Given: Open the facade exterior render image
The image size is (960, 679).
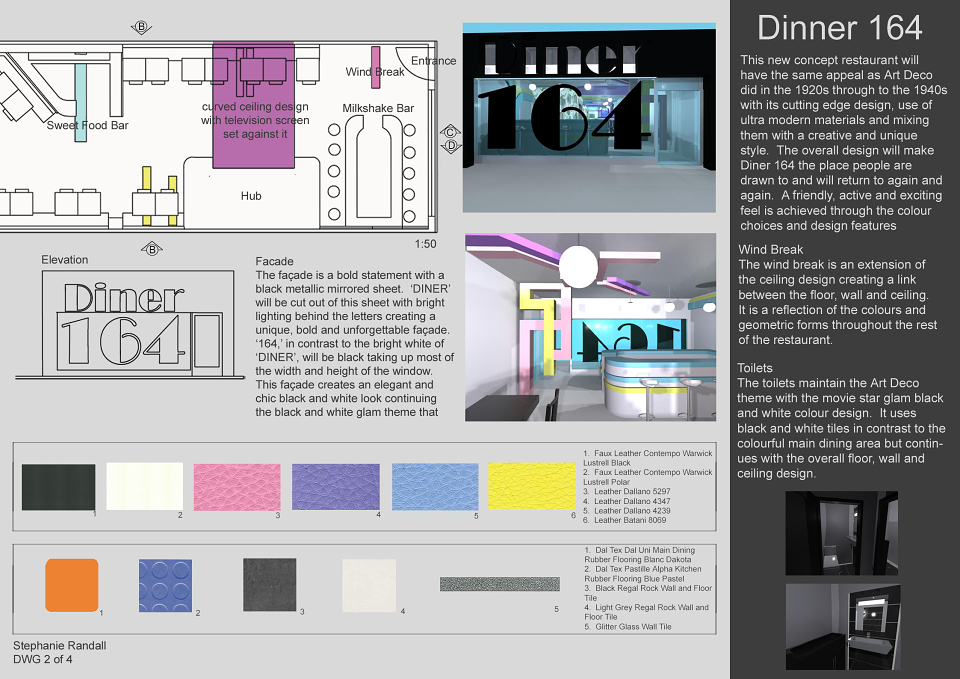Looking at the screenshot, I should click(x=589, y=118).
